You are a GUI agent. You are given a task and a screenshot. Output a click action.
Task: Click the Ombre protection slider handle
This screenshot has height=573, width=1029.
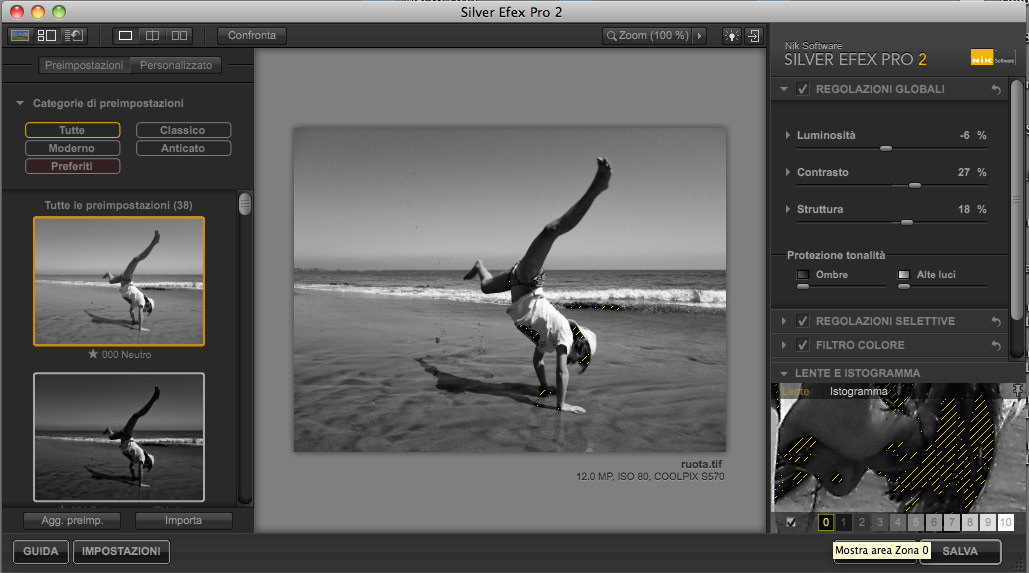tap(803, 287)
